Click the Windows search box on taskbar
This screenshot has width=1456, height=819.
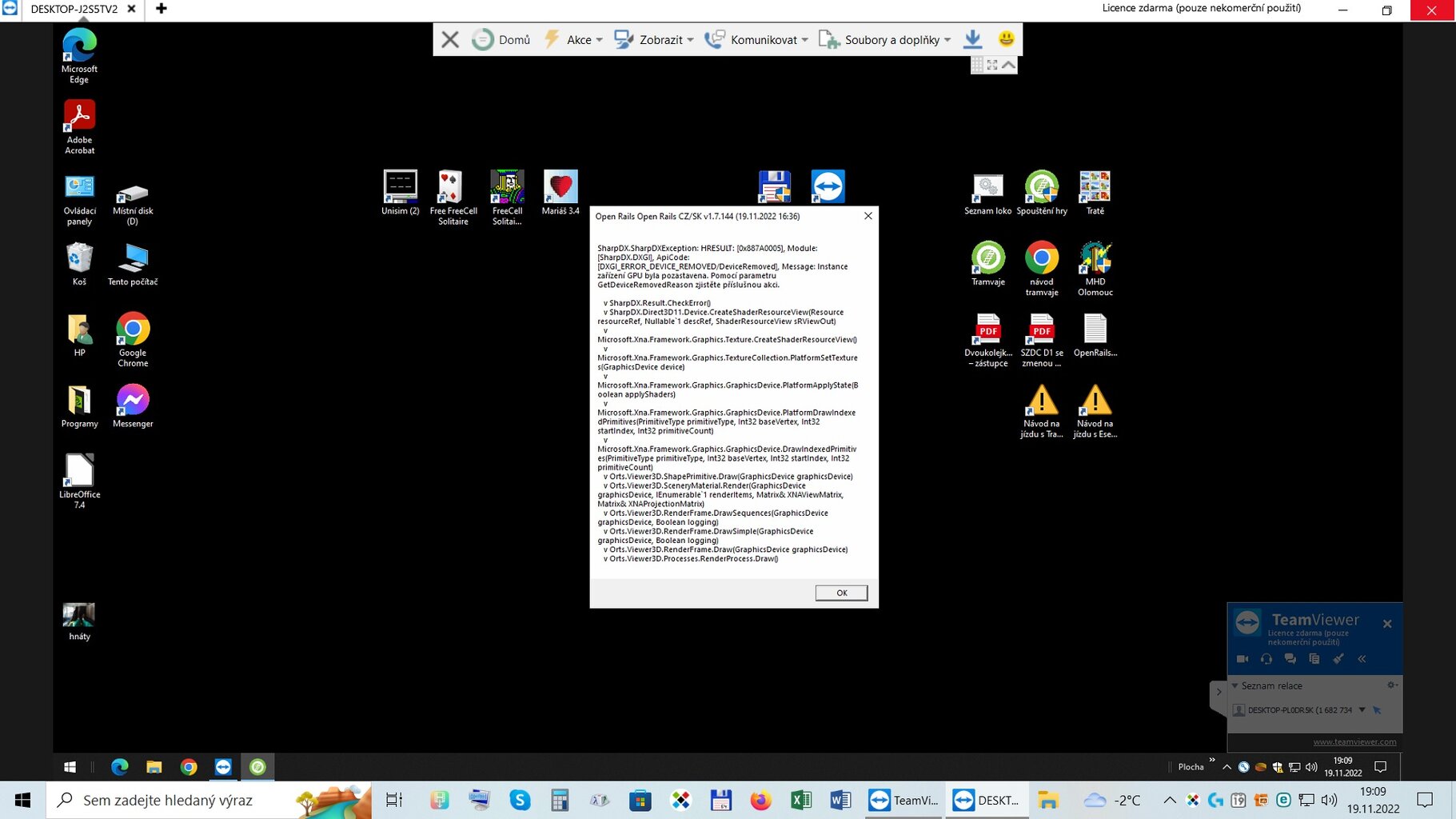[x=168, y=800]
